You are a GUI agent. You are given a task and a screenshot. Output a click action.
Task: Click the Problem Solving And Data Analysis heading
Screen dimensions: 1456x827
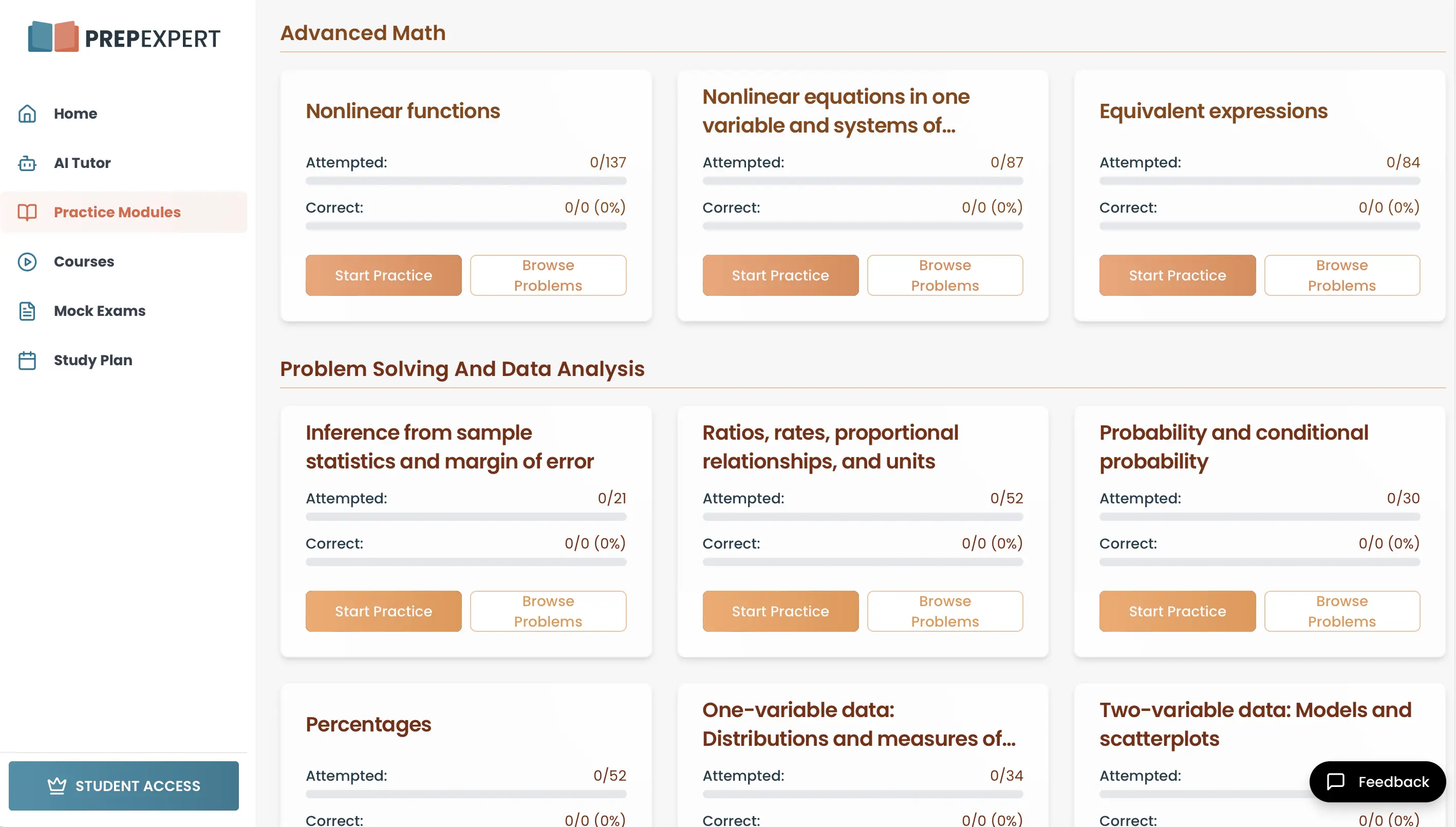(462, 369)
